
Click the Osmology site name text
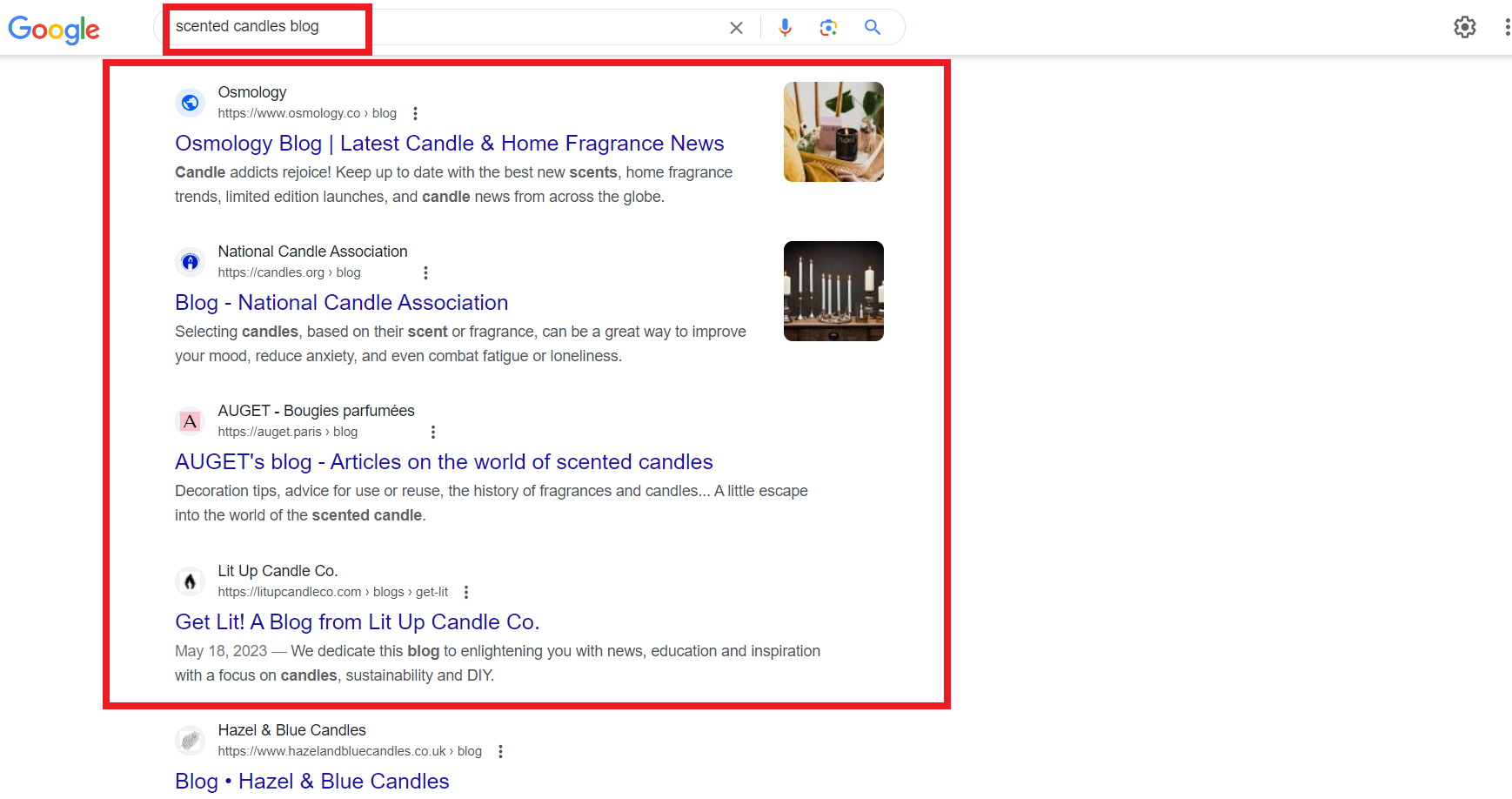point(252,92)
